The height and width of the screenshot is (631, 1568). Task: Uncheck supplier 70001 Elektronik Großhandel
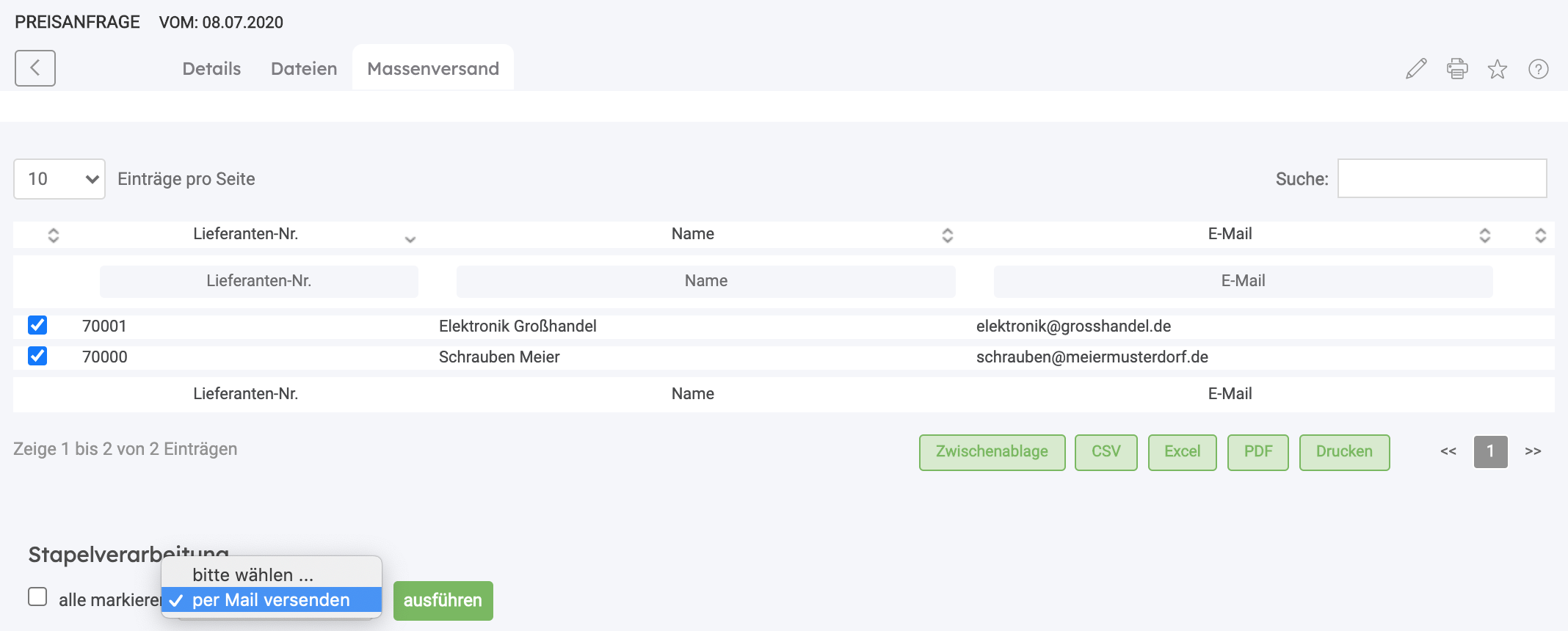pyautogui.click(x=37, y=325)
